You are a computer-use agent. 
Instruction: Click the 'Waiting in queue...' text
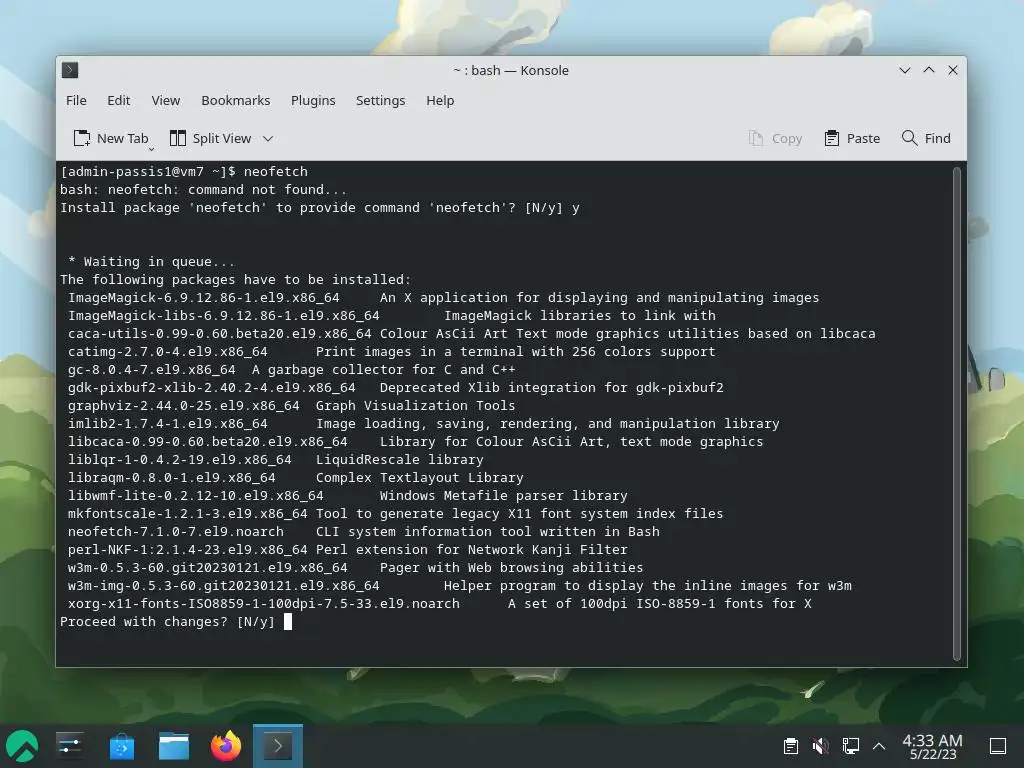[159, 262]
